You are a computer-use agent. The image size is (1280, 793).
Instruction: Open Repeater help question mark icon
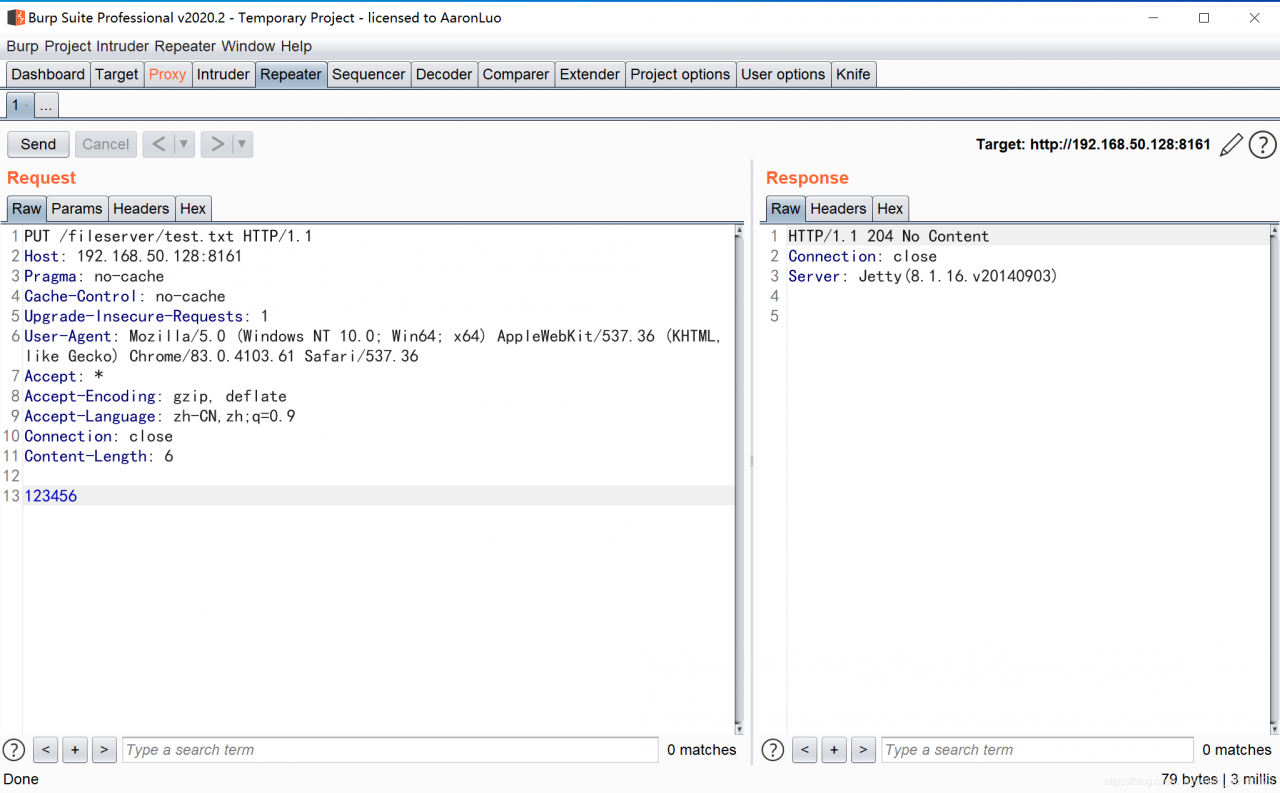point(1263,145)
